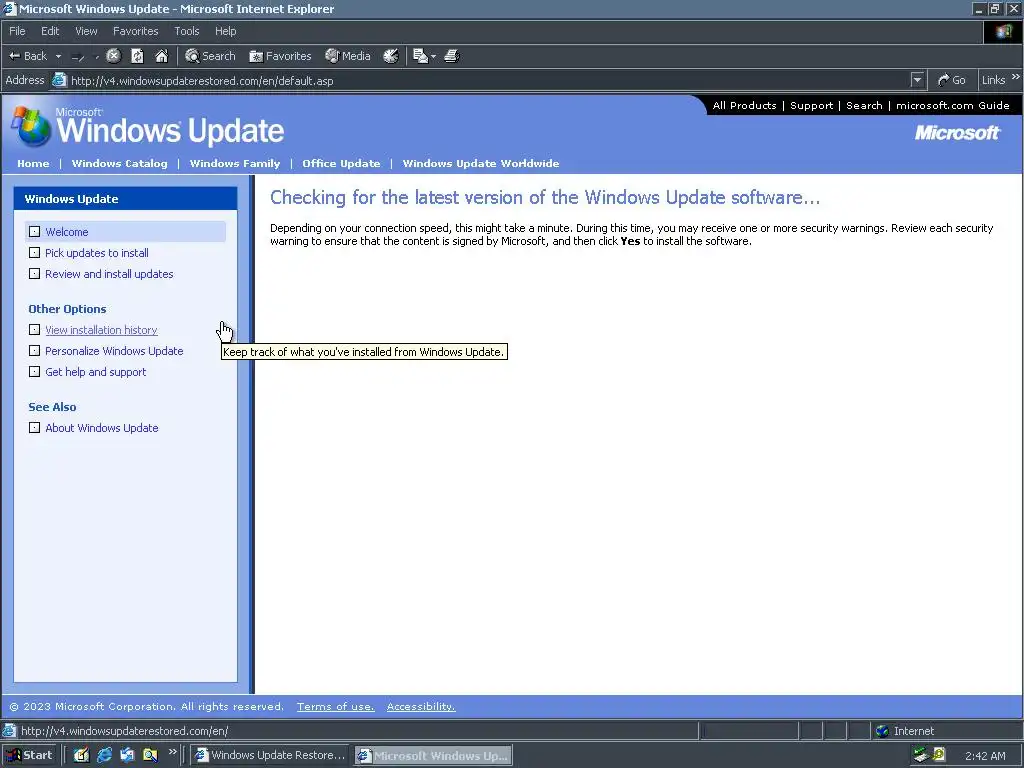
Task: Open the Search link in the black top bar
Action: (x=864, y=105)
